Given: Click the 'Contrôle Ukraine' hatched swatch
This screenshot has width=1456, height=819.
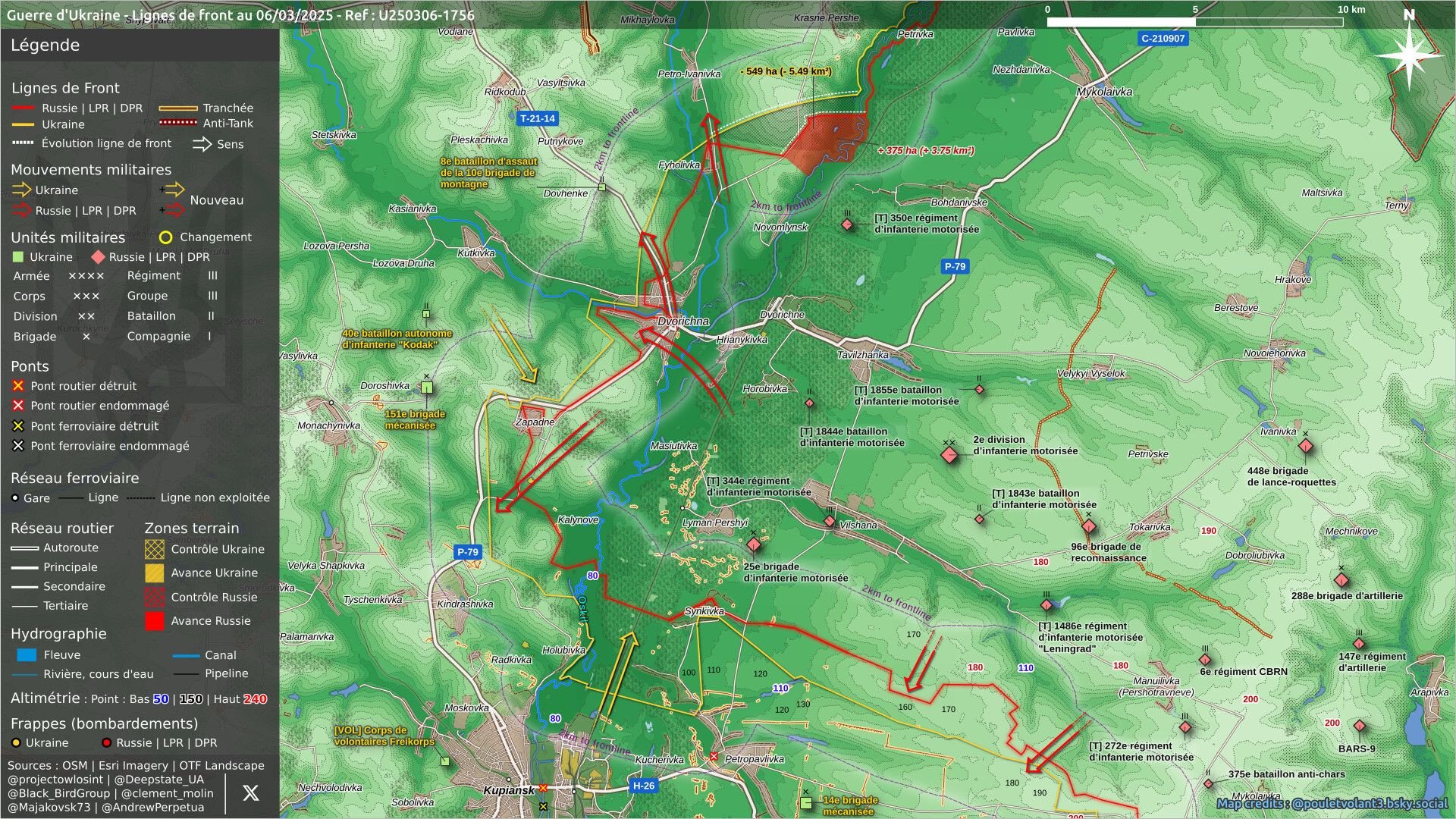Looking at the screenshot, I should point(155,549).
